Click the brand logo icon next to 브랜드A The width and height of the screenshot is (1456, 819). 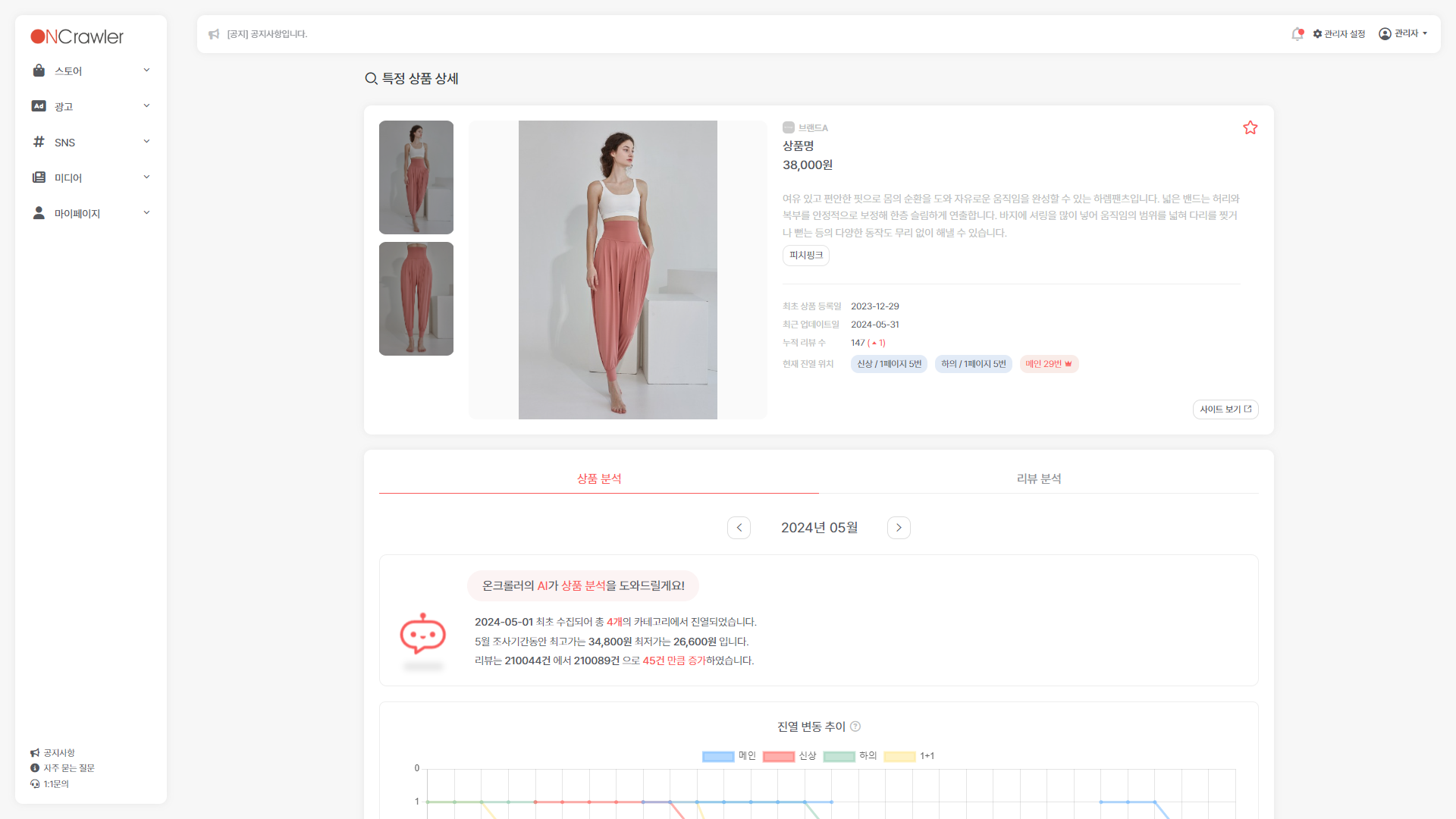789,127
